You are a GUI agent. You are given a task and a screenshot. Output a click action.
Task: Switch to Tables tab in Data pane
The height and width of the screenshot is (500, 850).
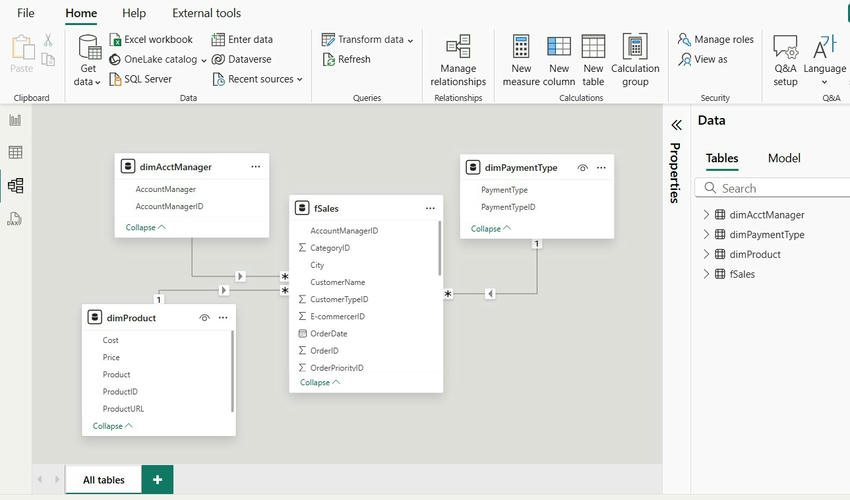pyautogui.click(x=722, y=158)
